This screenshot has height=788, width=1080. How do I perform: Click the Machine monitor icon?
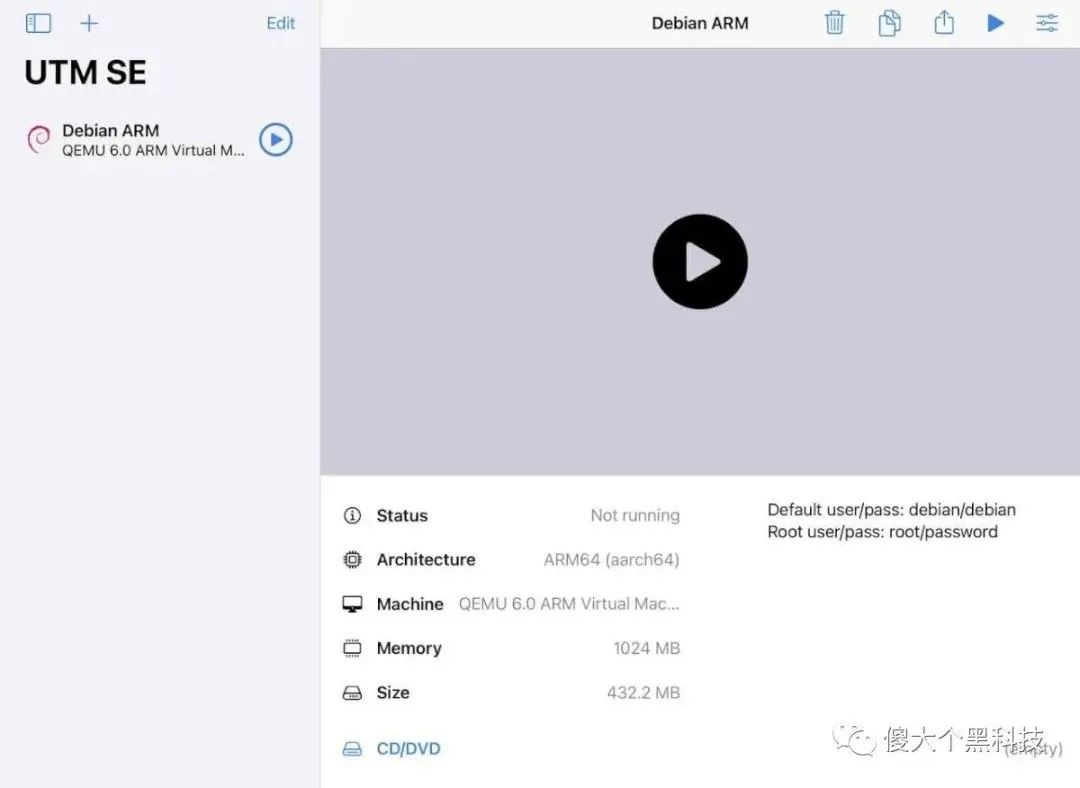click(352, 604)
